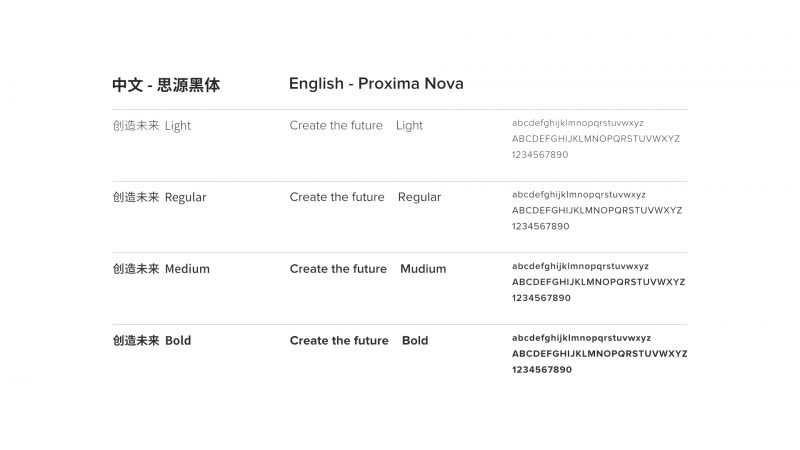Click the Medium weight 'Create the future' text
This screenshot has height=450, width=800.
338,269
